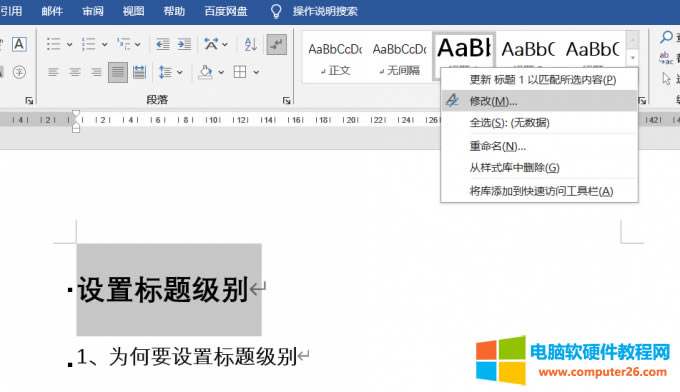Click the pen icon beside 修改
The image size is (680, 392).
452,101
